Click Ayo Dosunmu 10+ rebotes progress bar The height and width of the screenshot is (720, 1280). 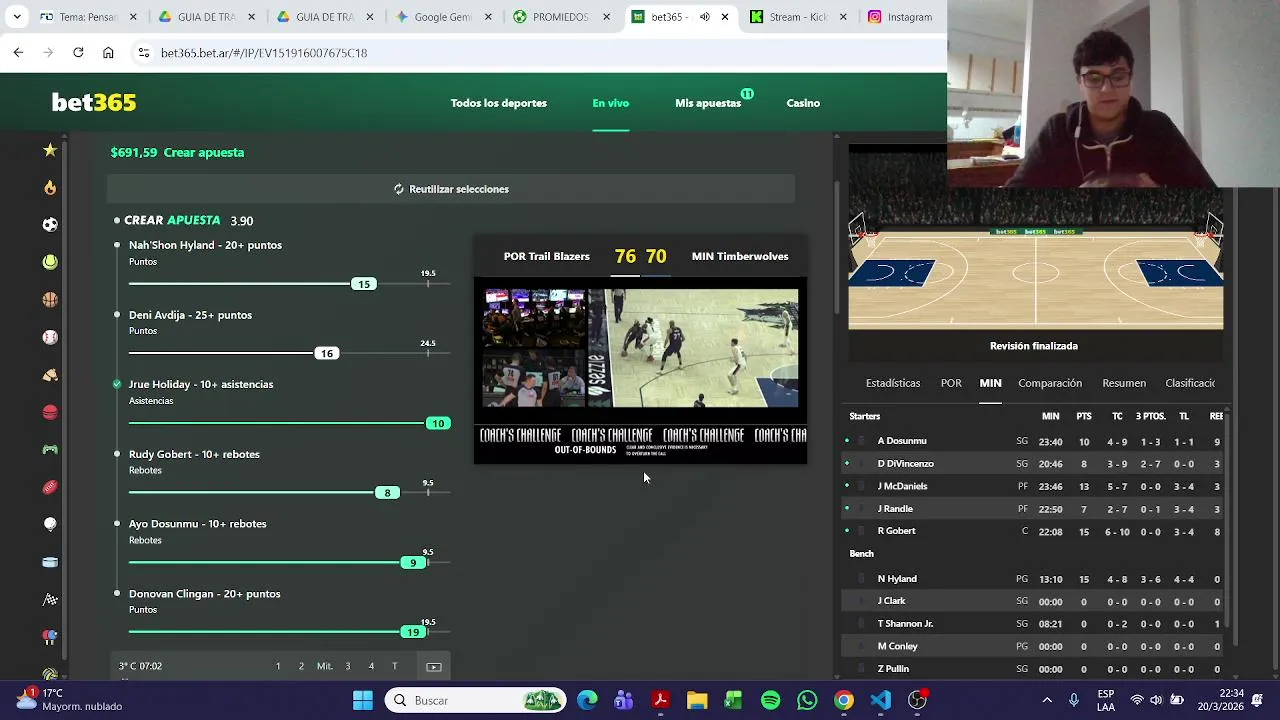click(289, 562)
